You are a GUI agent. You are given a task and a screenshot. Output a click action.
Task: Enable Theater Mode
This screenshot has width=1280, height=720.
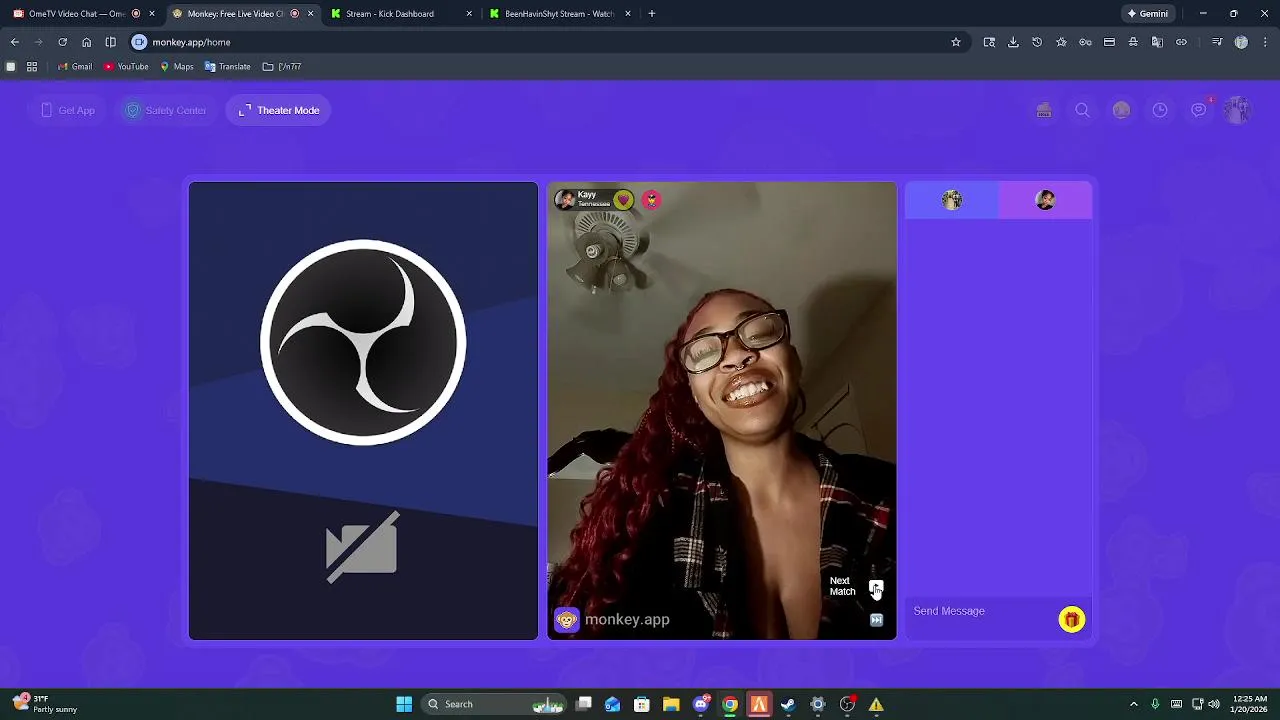tap(279, 110)
